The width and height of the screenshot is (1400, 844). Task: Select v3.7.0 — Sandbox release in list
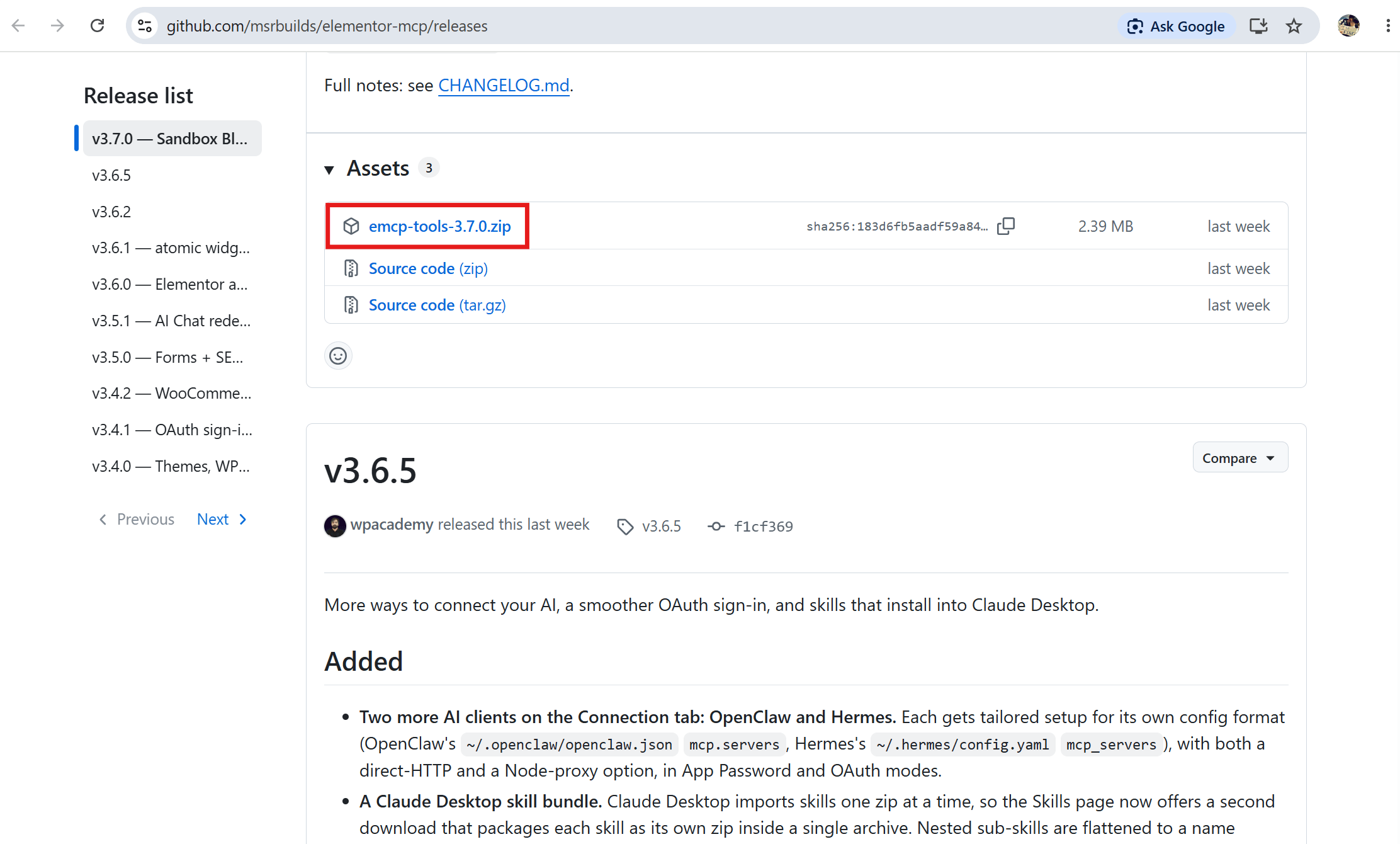click(x=172, y=139)
